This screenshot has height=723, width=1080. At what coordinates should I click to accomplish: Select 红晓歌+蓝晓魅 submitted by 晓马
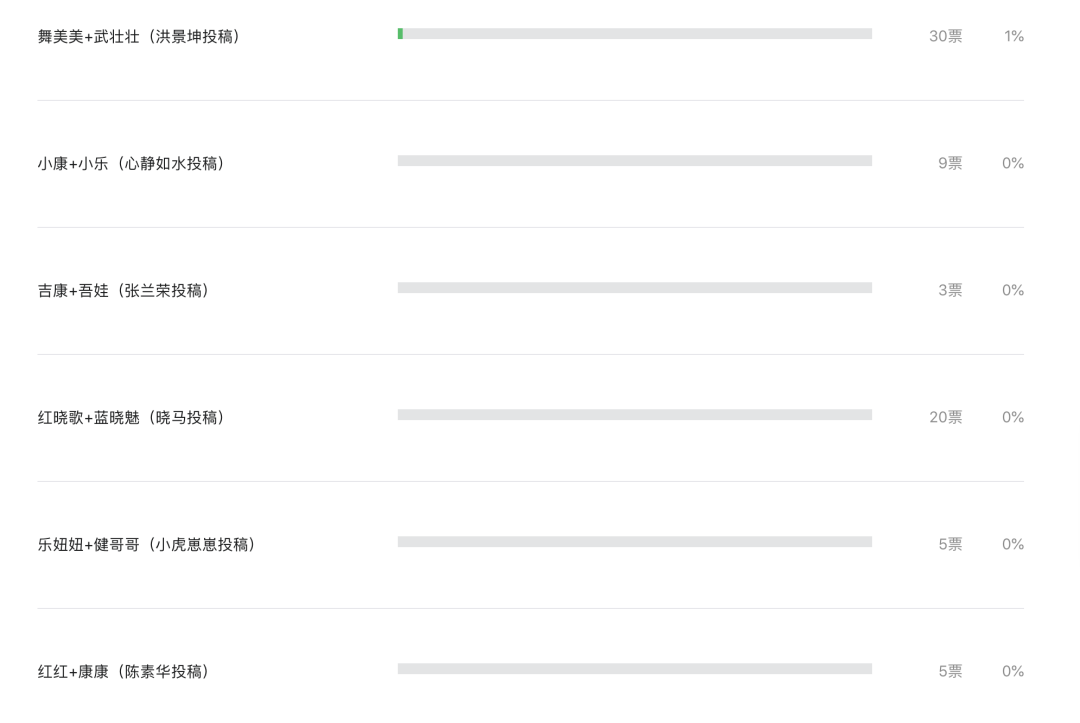[x=132, y=417]
